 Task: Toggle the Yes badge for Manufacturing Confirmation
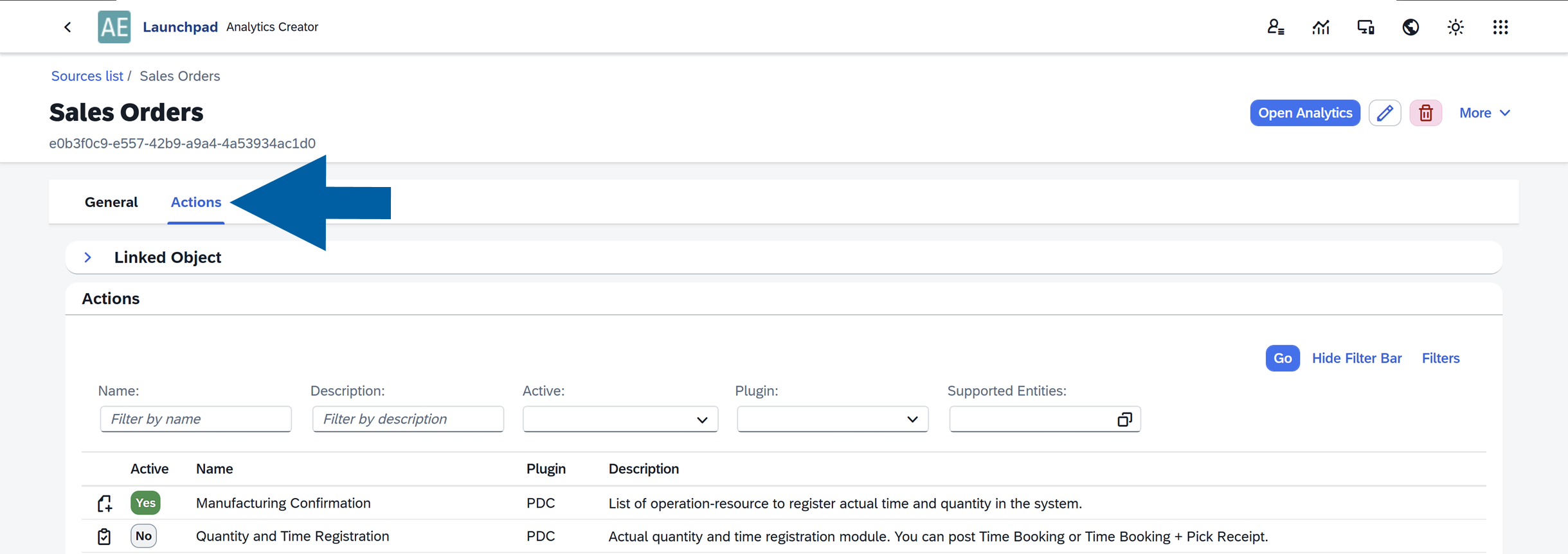[x=145, y=503]
